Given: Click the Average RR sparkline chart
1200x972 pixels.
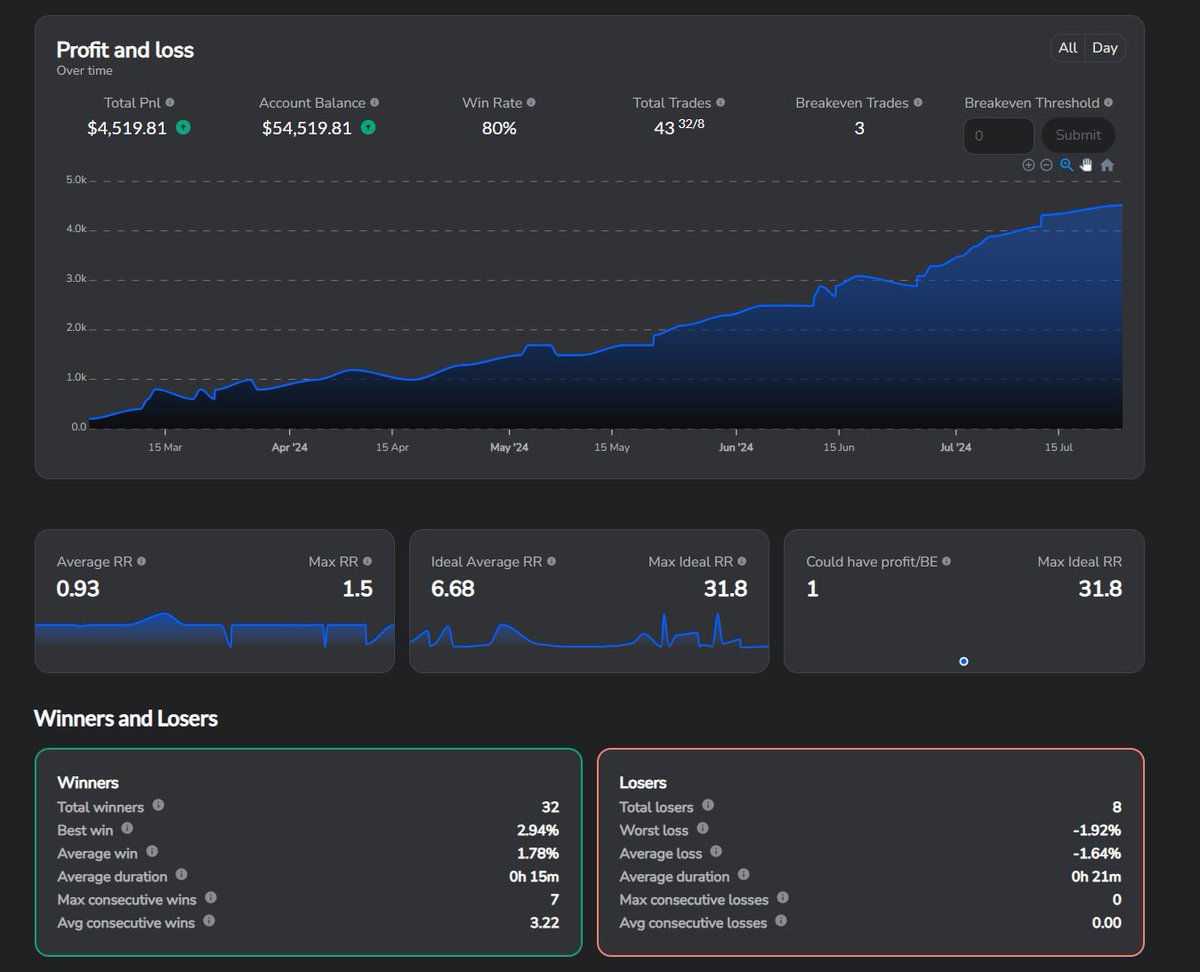Looking at the screenshot, I should coord(215,633).
